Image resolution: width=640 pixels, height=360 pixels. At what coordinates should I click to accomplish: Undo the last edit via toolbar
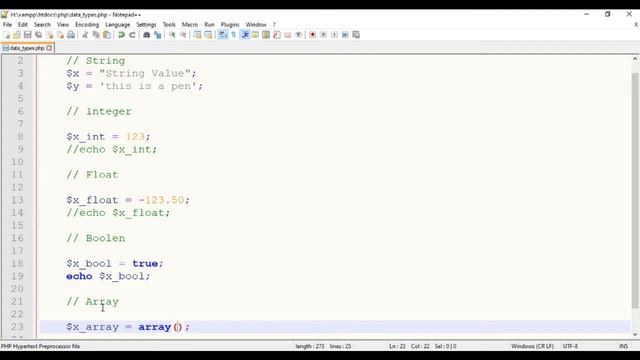(x=121, y=35)
